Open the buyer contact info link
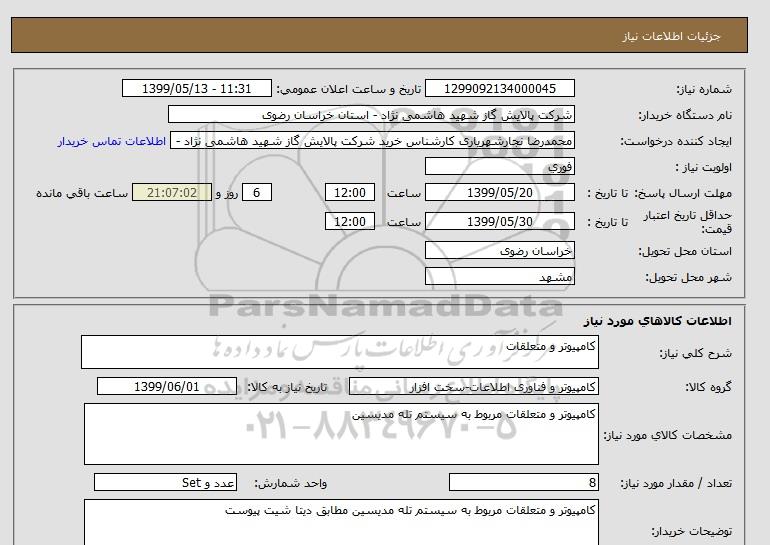Screen dimensions: 770x545 (111, 141)
